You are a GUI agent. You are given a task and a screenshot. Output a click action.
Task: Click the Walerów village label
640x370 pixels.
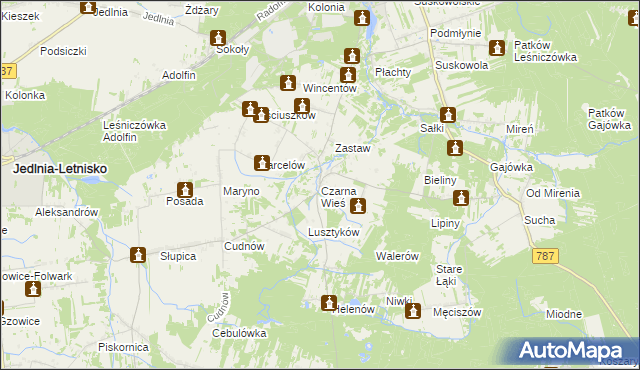coord(397,256)
